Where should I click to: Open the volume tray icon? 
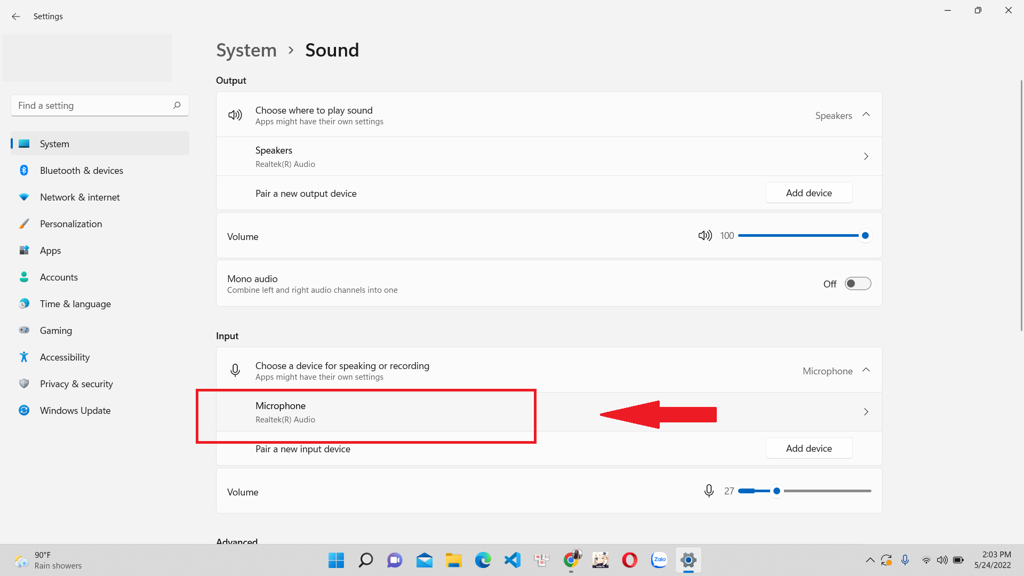(x=942, y=560)
